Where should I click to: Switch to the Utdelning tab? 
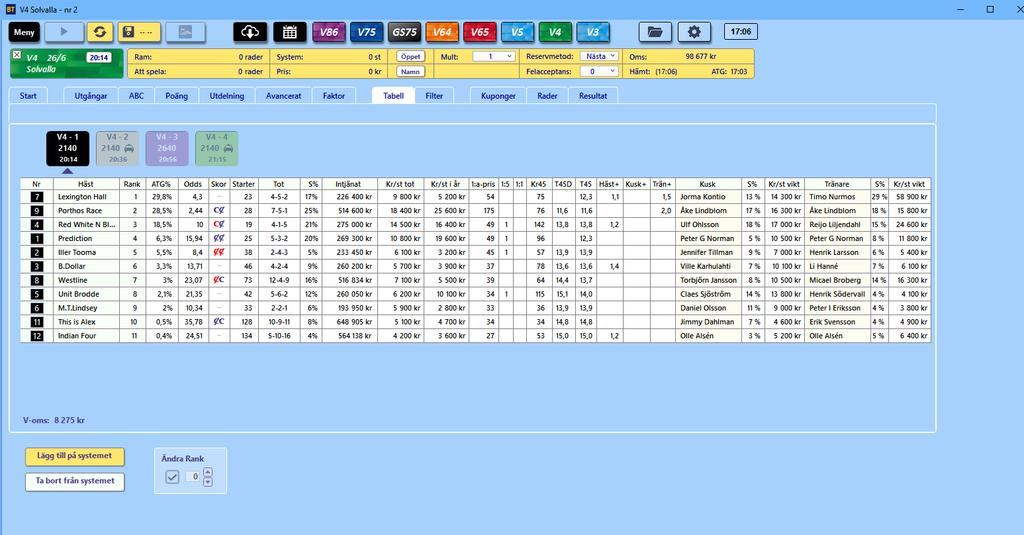pyautogui.click(x=227, y=96)
